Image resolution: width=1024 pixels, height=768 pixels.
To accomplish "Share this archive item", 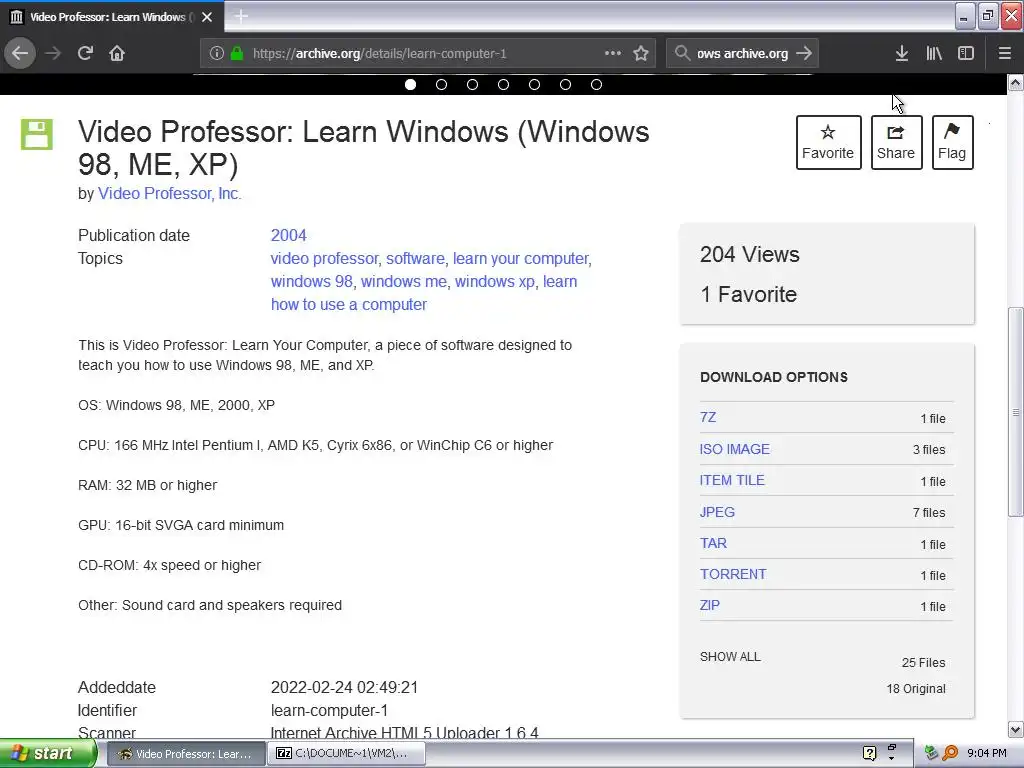I will point(896,142).
